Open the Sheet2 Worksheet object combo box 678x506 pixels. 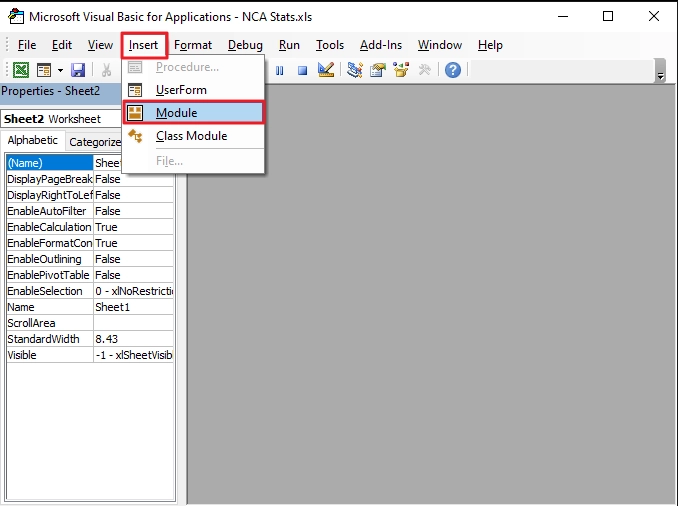click(x=61, y=119)
